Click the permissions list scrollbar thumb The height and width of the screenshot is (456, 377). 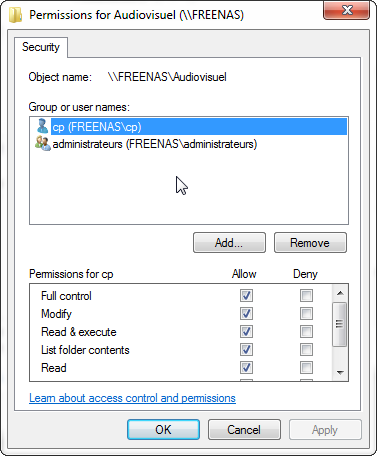tap(340, 324)
